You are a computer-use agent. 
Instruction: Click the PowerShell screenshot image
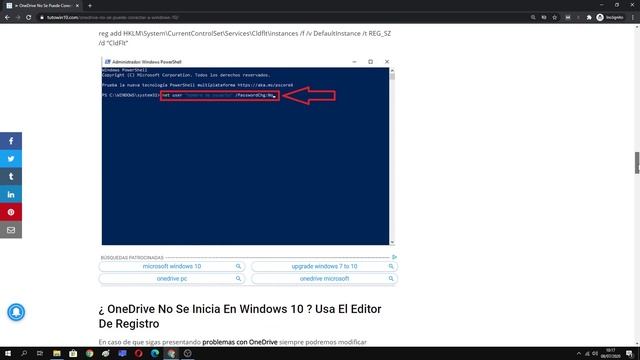coord(248,151)
